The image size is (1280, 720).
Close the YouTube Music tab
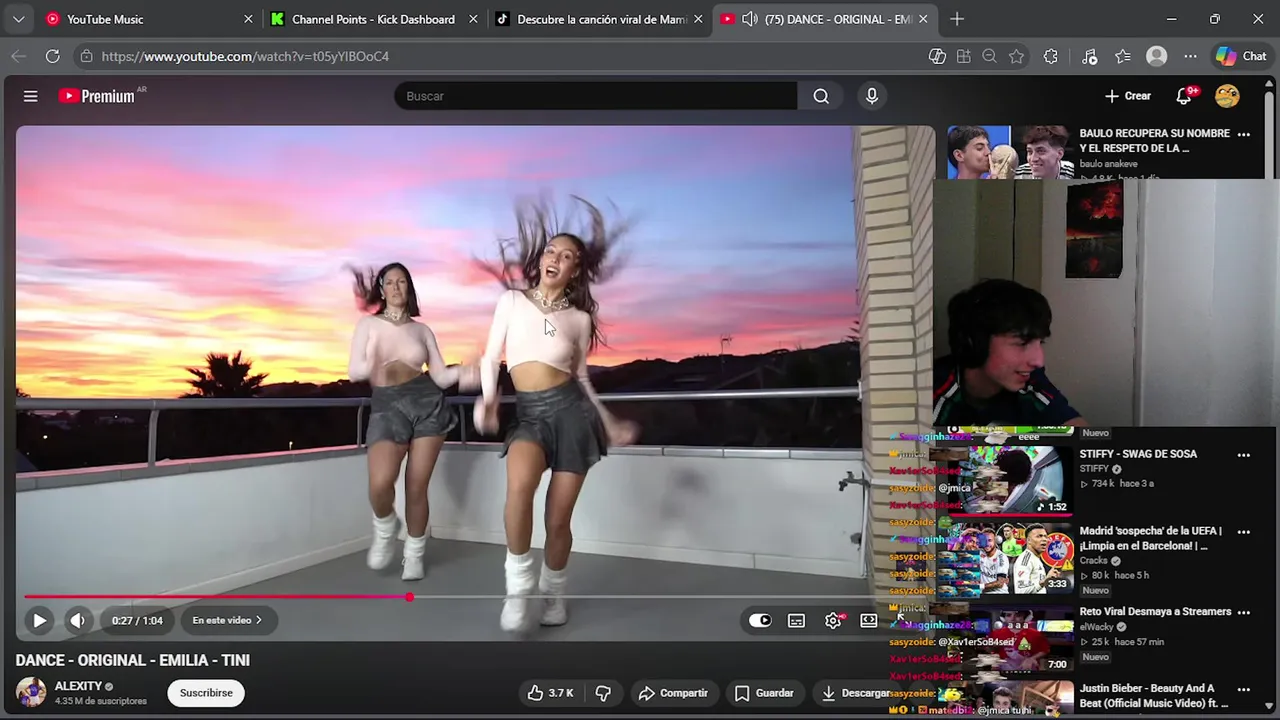pos(248,19)
